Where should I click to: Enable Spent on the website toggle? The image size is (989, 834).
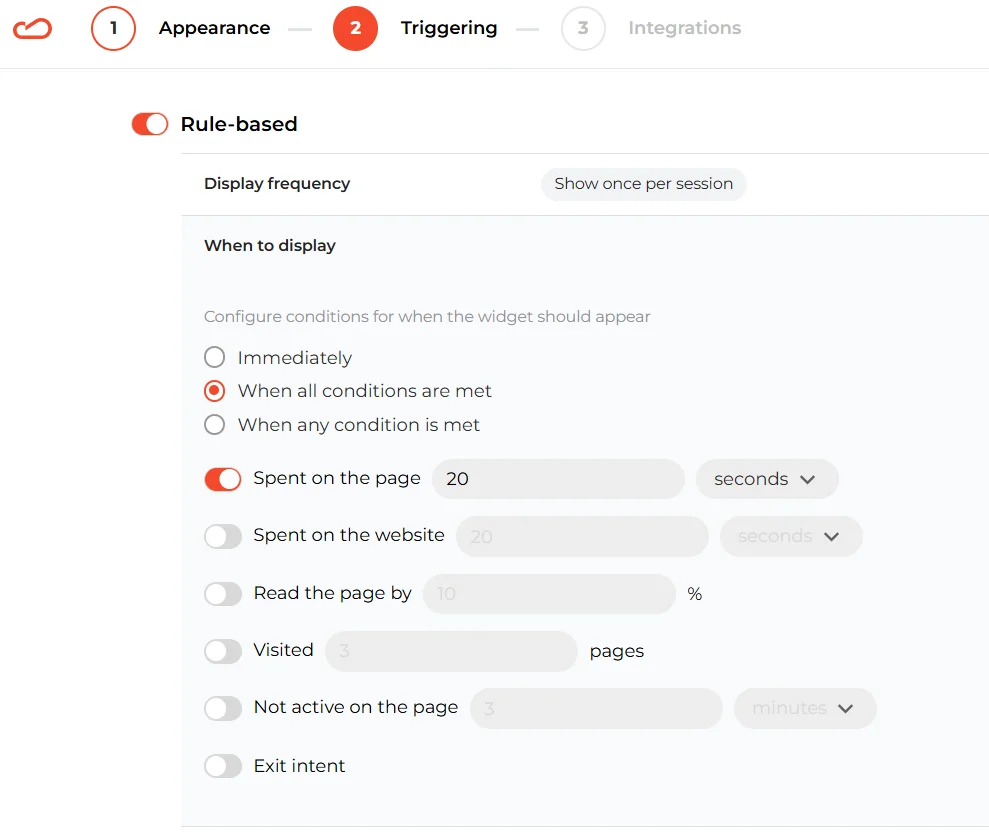223,536
